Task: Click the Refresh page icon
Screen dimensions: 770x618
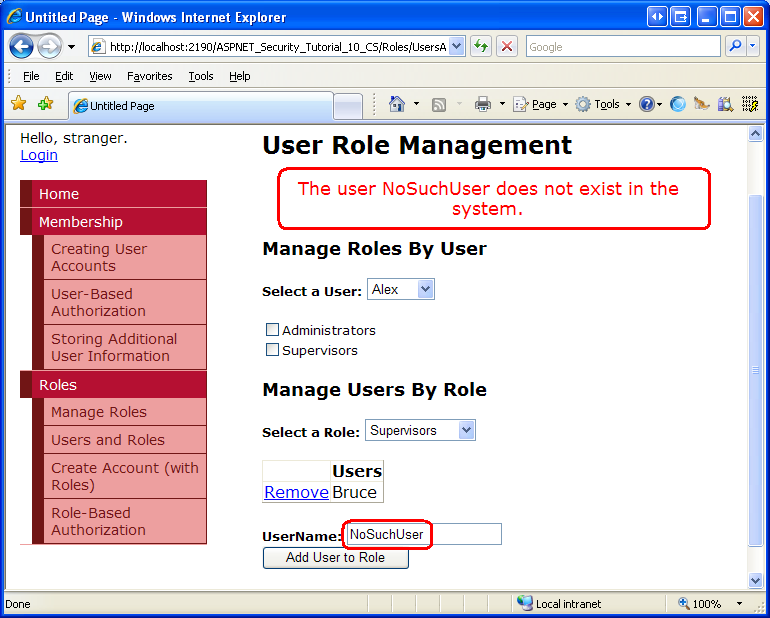Action: coord(481,46)
